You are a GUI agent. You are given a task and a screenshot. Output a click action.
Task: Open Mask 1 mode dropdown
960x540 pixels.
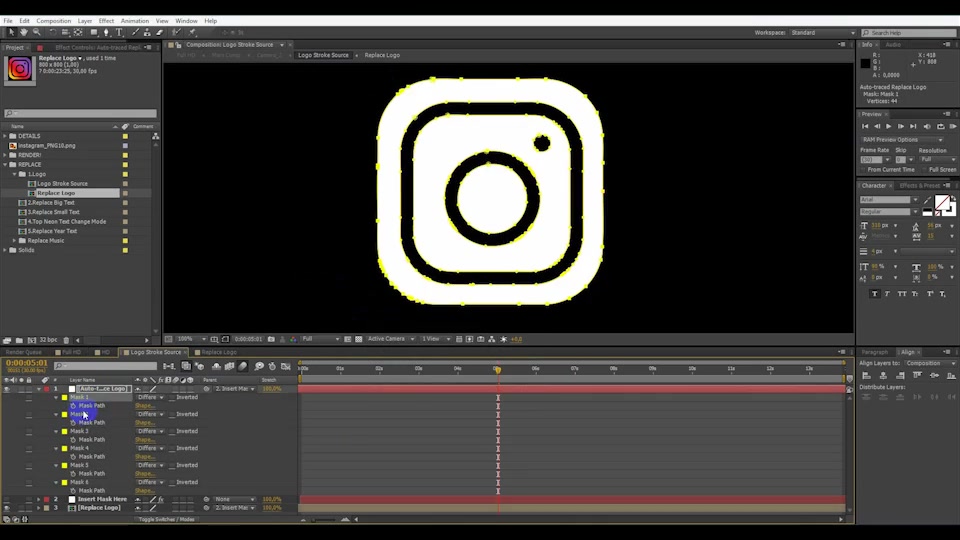[150, 397]
